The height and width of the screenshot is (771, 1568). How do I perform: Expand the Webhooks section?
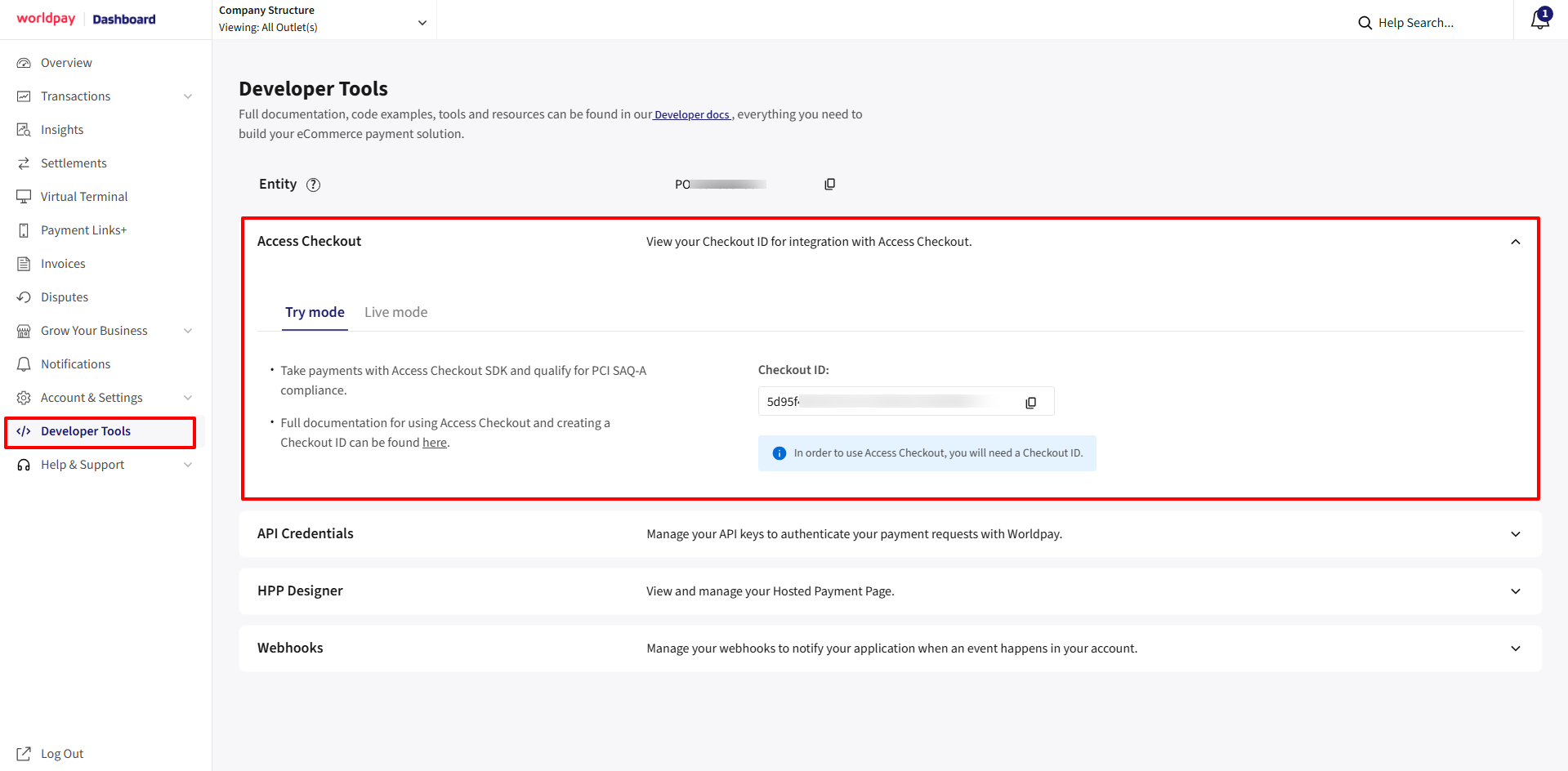pos(1515,648)
